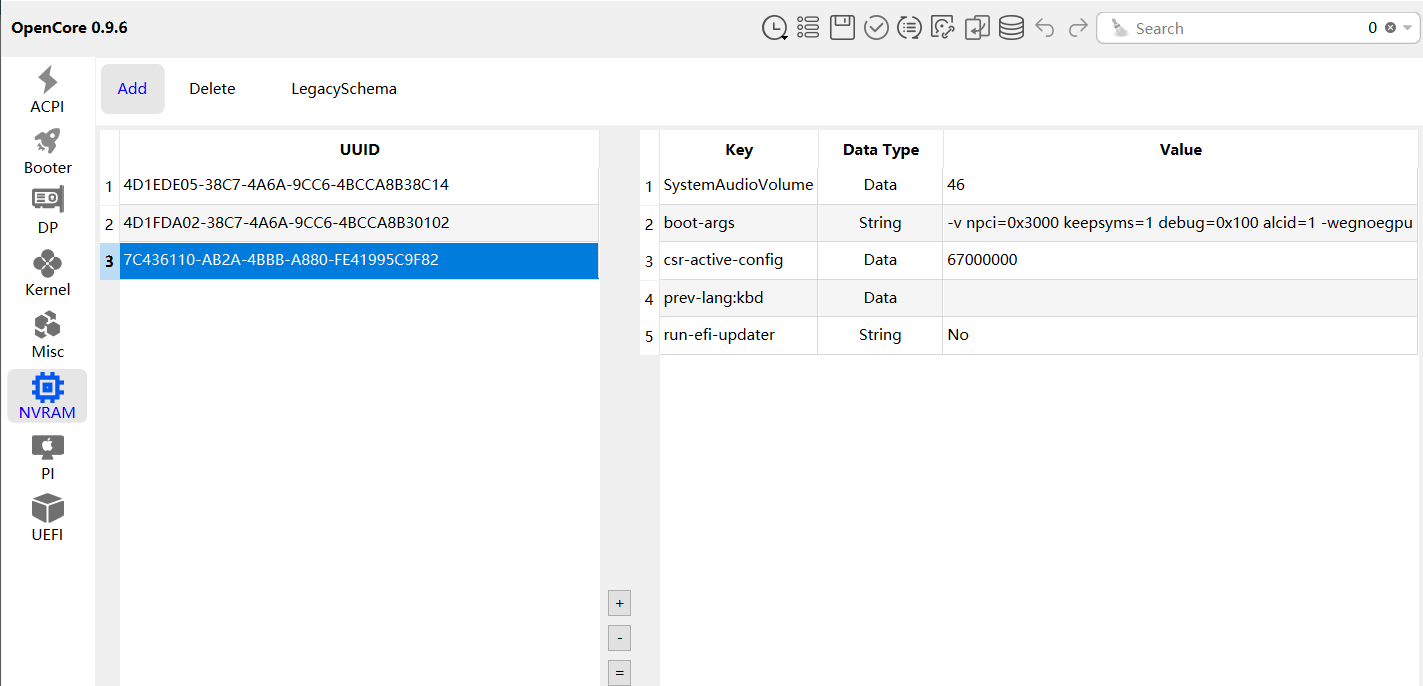
Task: Clear the search field with x button
Action: (x=1390, y=28)
